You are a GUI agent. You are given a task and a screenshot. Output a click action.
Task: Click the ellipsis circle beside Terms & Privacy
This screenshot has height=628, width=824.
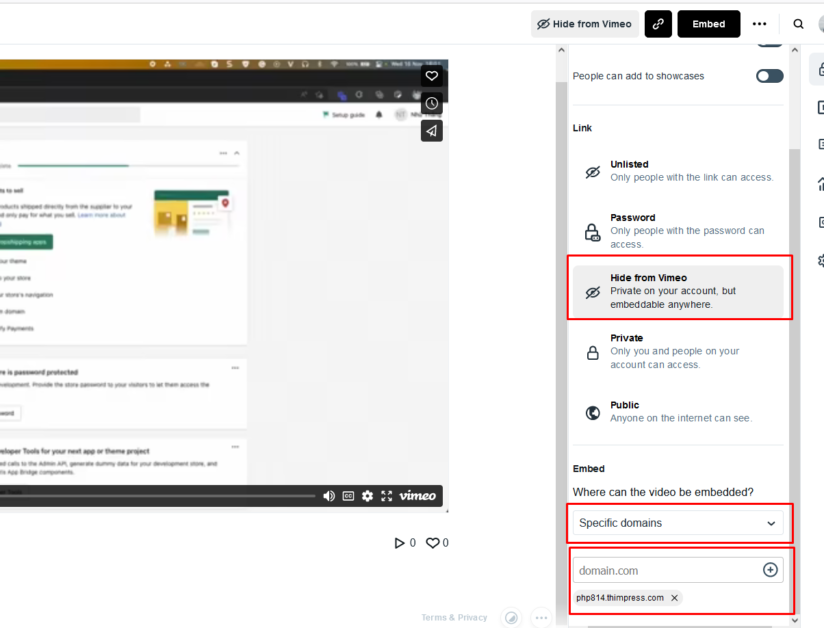pos(541,617)
